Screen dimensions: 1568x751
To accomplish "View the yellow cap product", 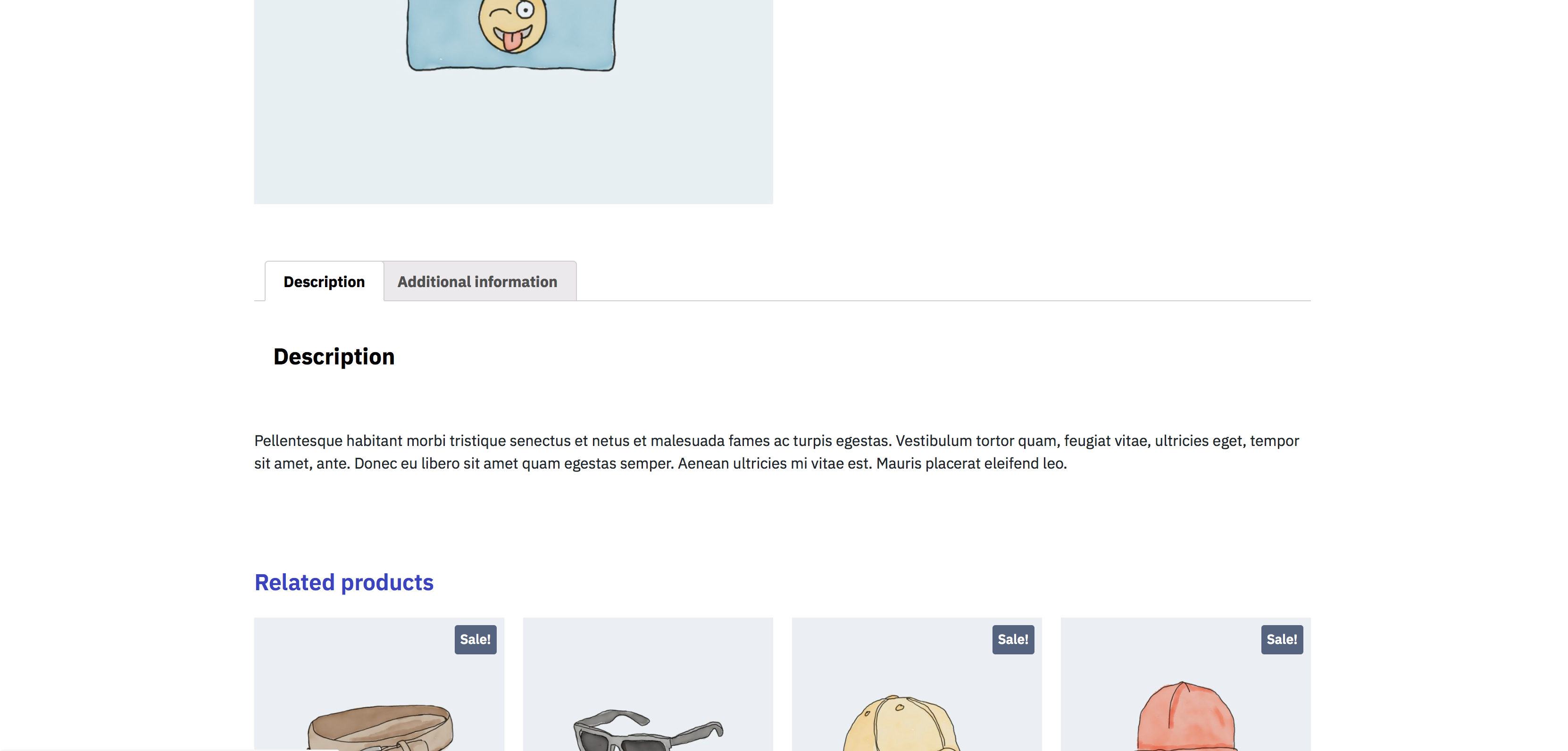I will pos(917,685).
